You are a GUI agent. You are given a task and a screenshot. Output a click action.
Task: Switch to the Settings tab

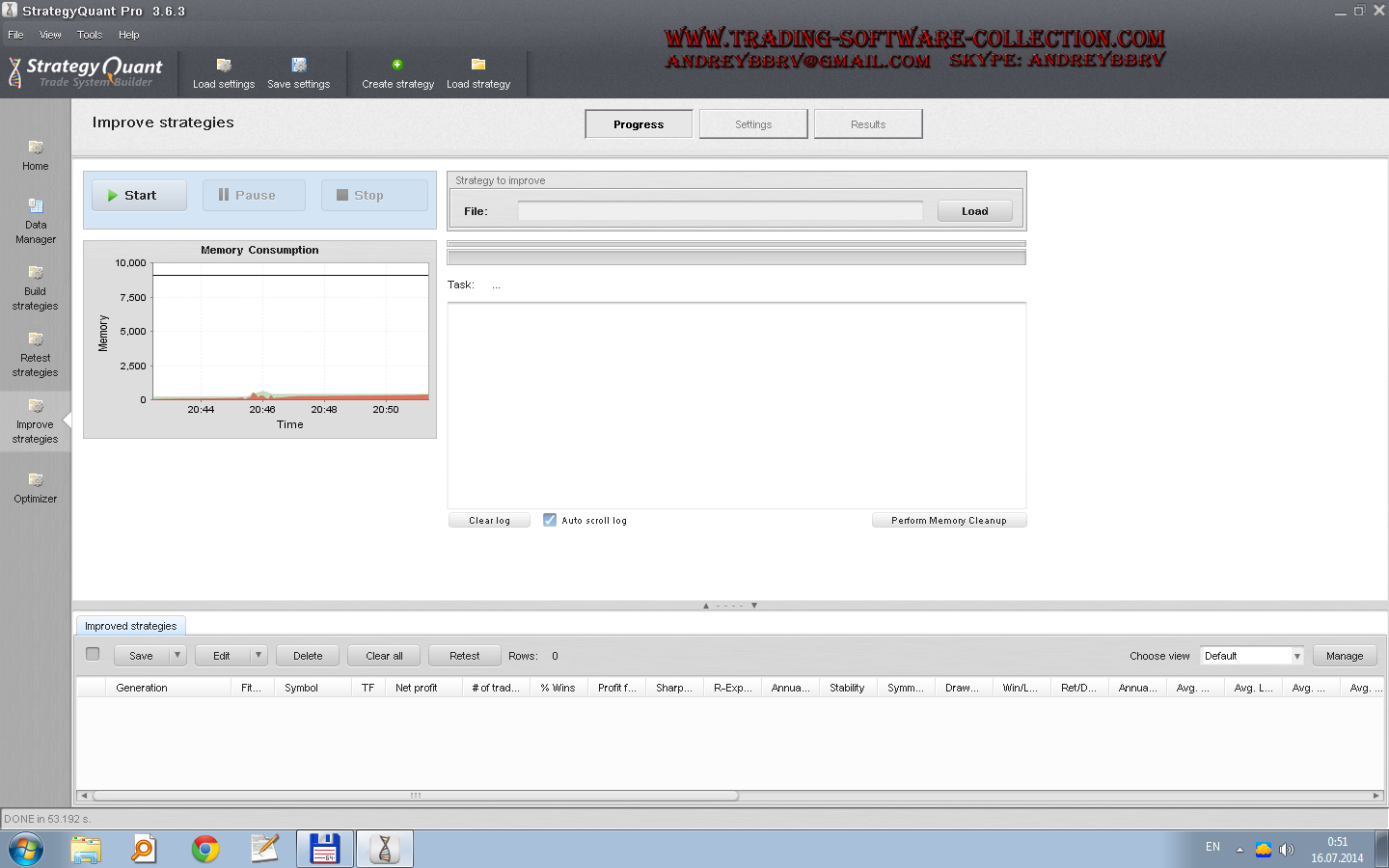click(x=753, y=124)
